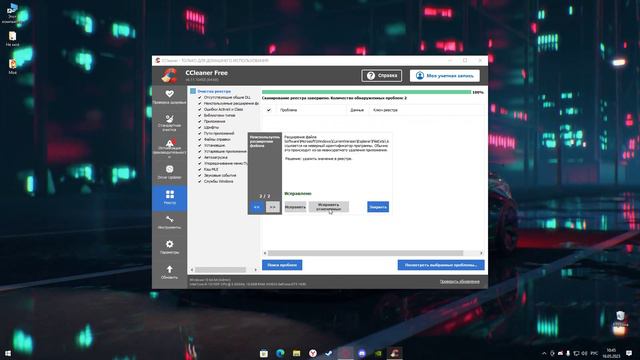Open NVIDIA app from the taskbar
The image size is (640, 360).
(378, 353)
